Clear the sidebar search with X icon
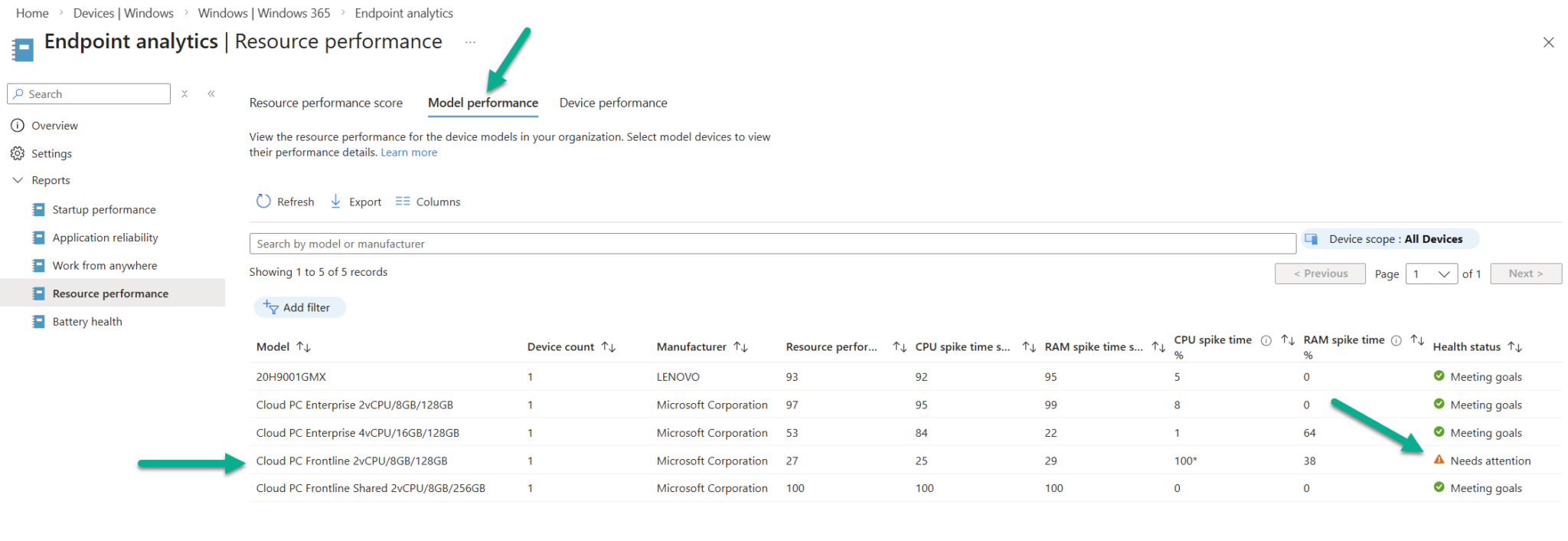Screen dimensions: 1568x541 tap(185, 93)
